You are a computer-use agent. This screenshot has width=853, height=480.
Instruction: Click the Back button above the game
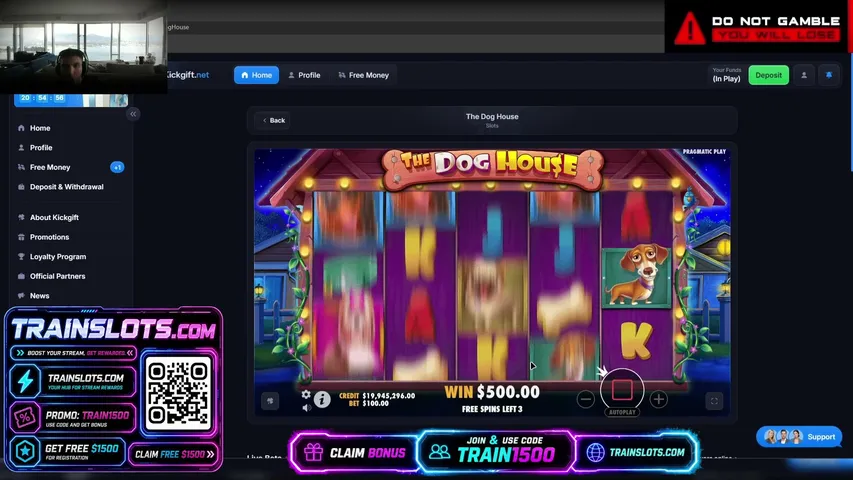(x=274, y=120)
